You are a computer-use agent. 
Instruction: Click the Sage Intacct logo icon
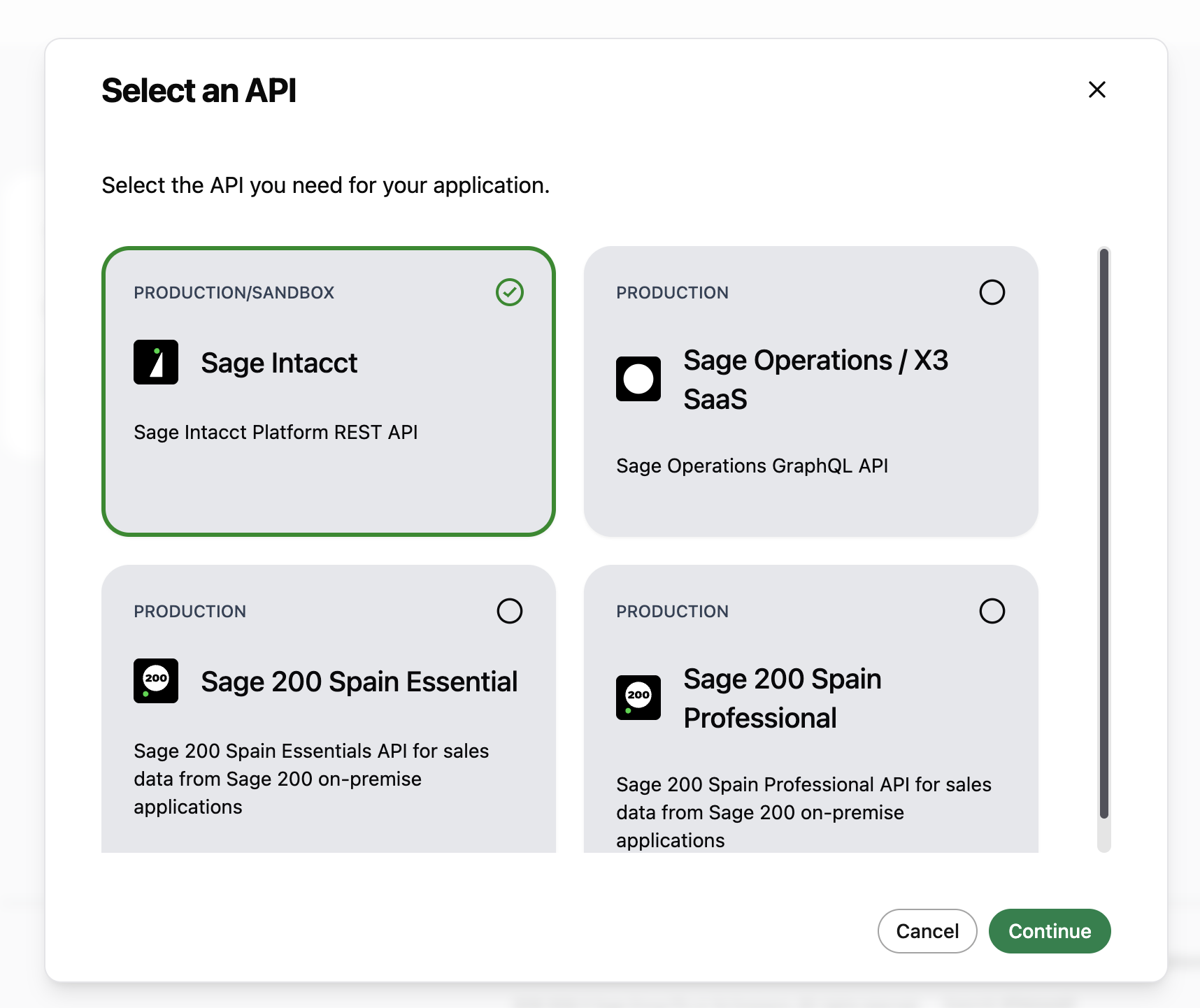tap(156, 362)
